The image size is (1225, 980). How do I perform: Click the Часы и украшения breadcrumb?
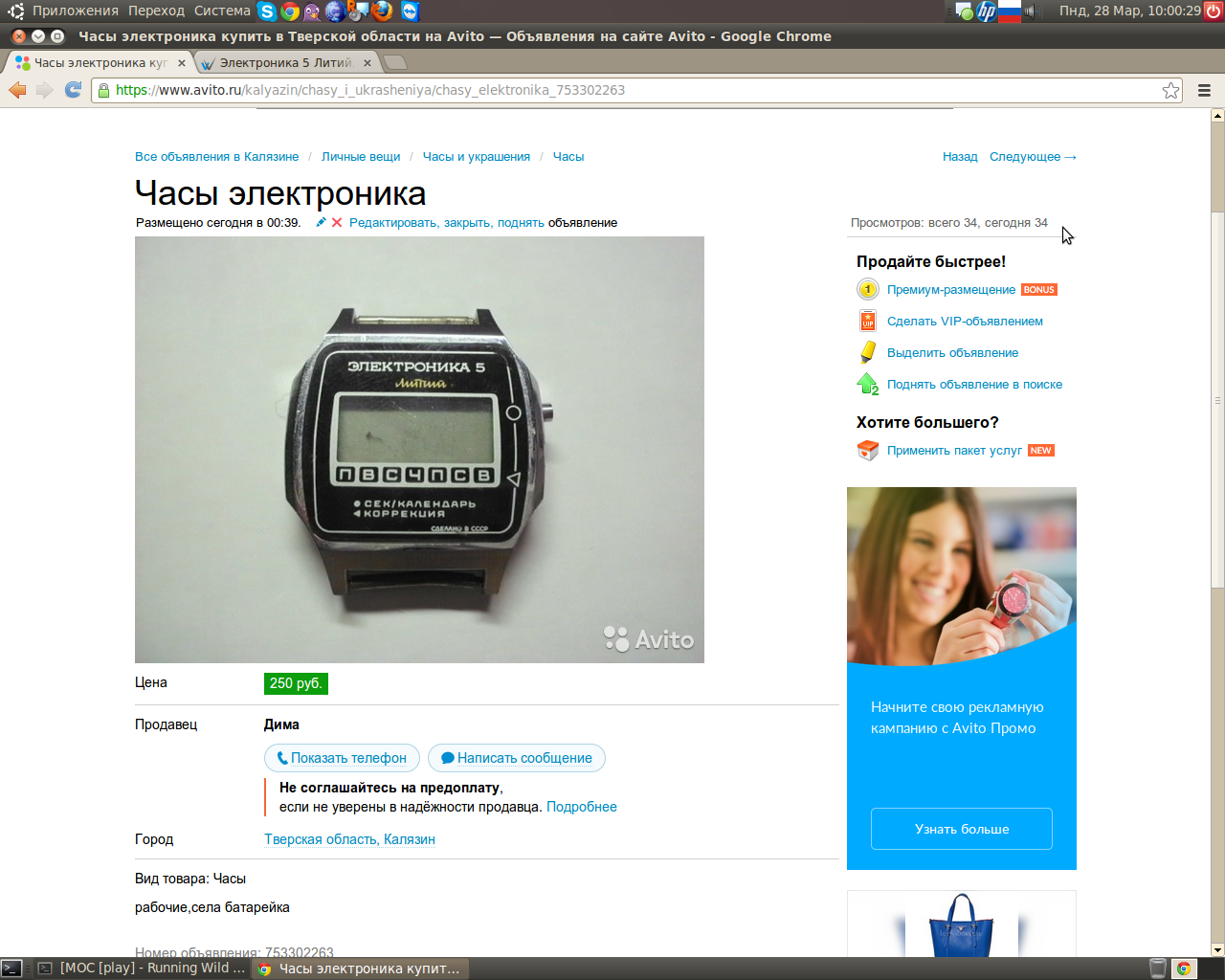[x=476, y=157]
